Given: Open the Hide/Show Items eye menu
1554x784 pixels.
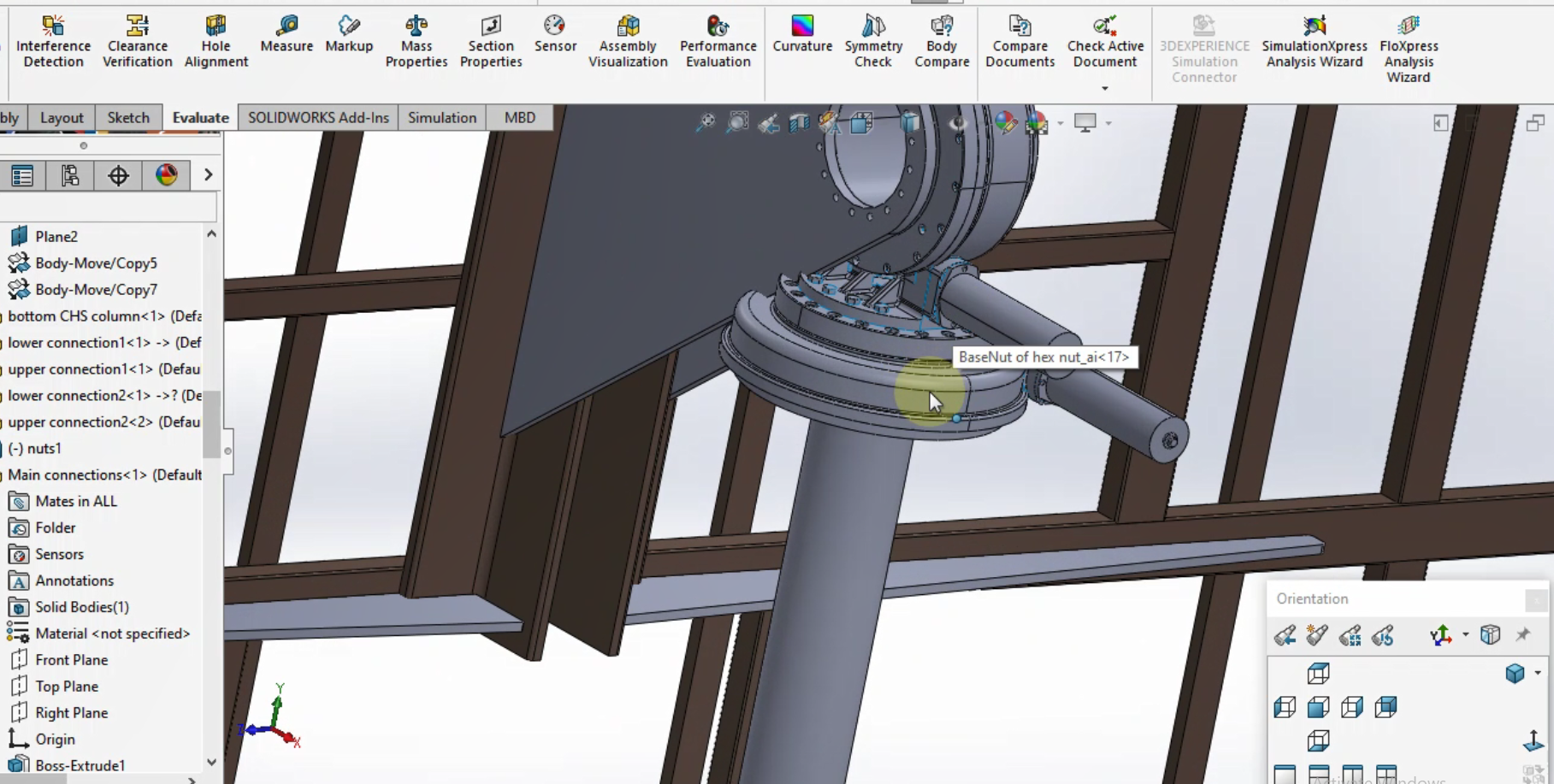Looking at the screenshot, I should pos(958,123).
